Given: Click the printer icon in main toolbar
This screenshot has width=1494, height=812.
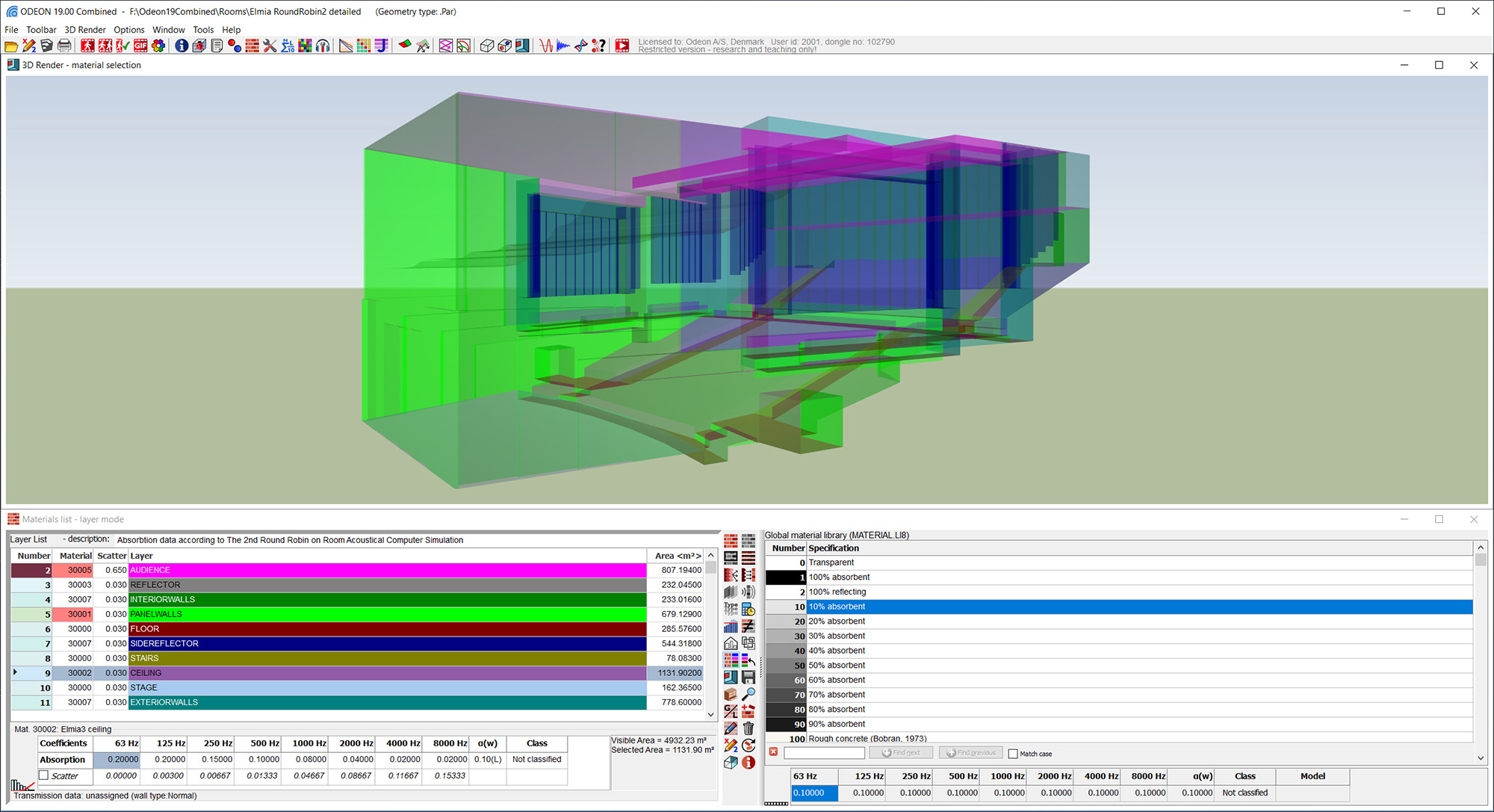Looking at the screenshot, I should point(64,46).
